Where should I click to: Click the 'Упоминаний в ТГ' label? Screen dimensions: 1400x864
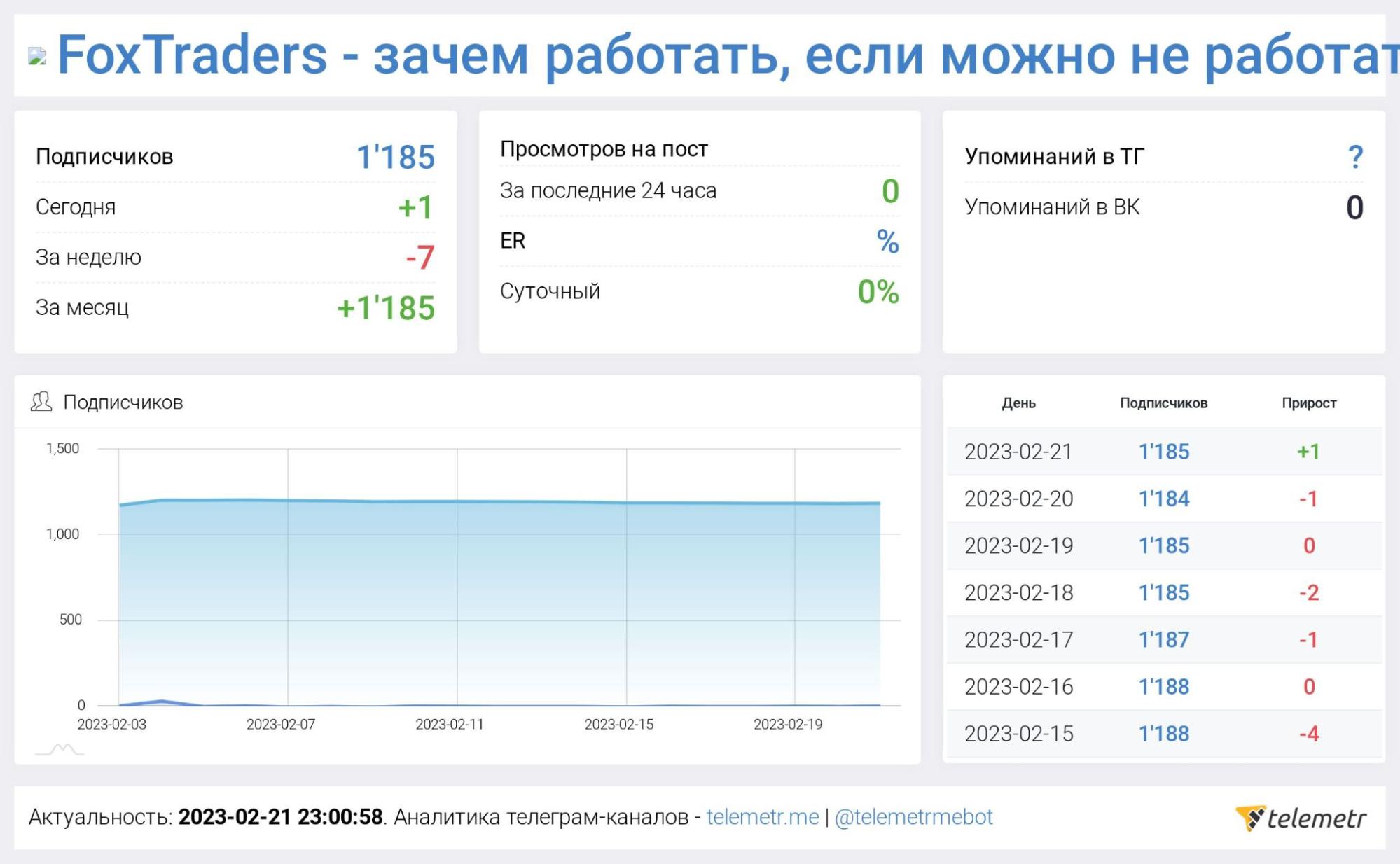click(1055, 156)
